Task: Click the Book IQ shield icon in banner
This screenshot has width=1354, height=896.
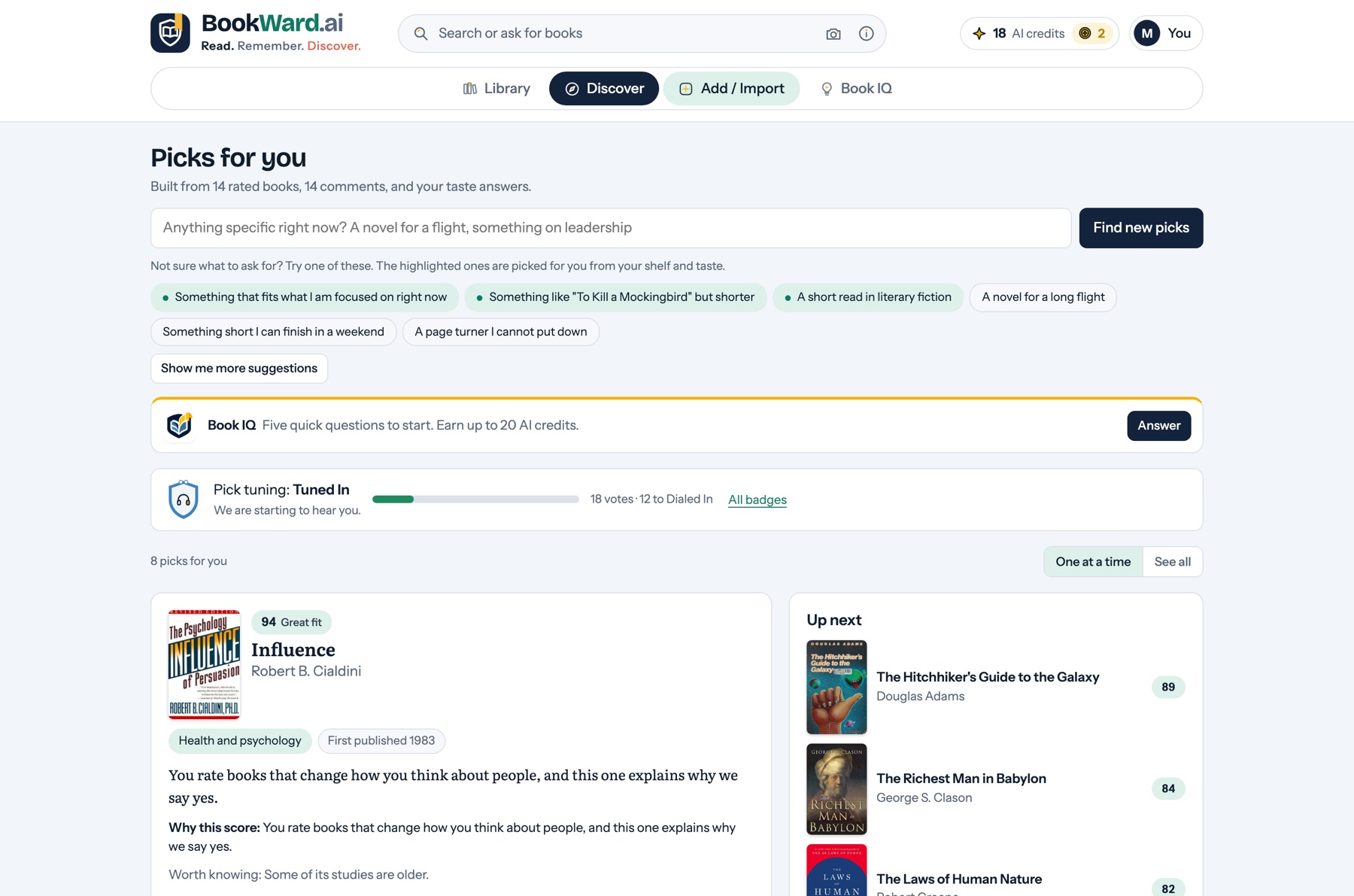Action: click(x=180, y=425)
